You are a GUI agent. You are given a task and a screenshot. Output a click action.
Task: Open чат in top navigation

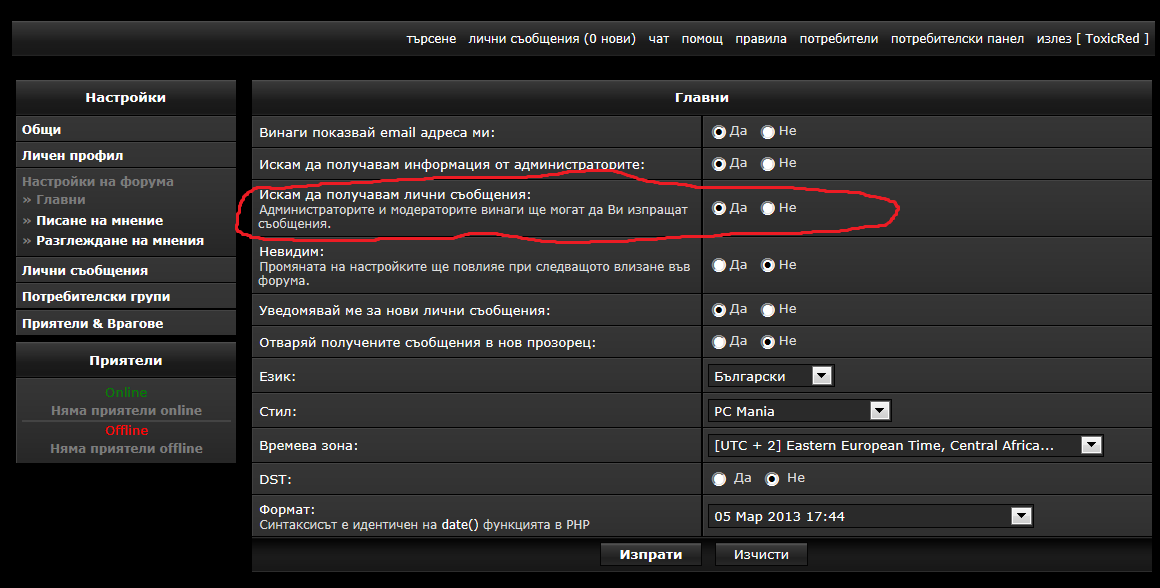pyautogui.click(x=658, y=38)
